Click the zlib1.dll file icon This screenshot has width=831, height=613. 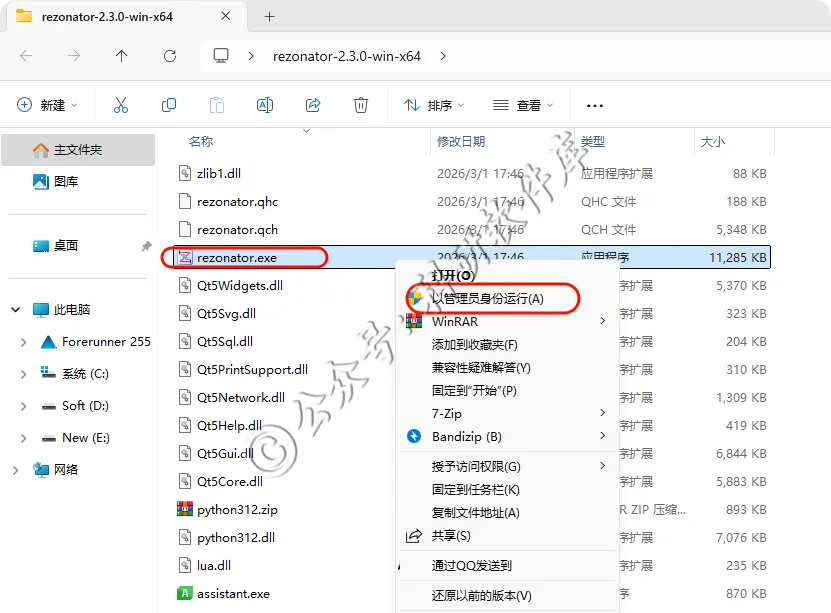click(184, 173)
